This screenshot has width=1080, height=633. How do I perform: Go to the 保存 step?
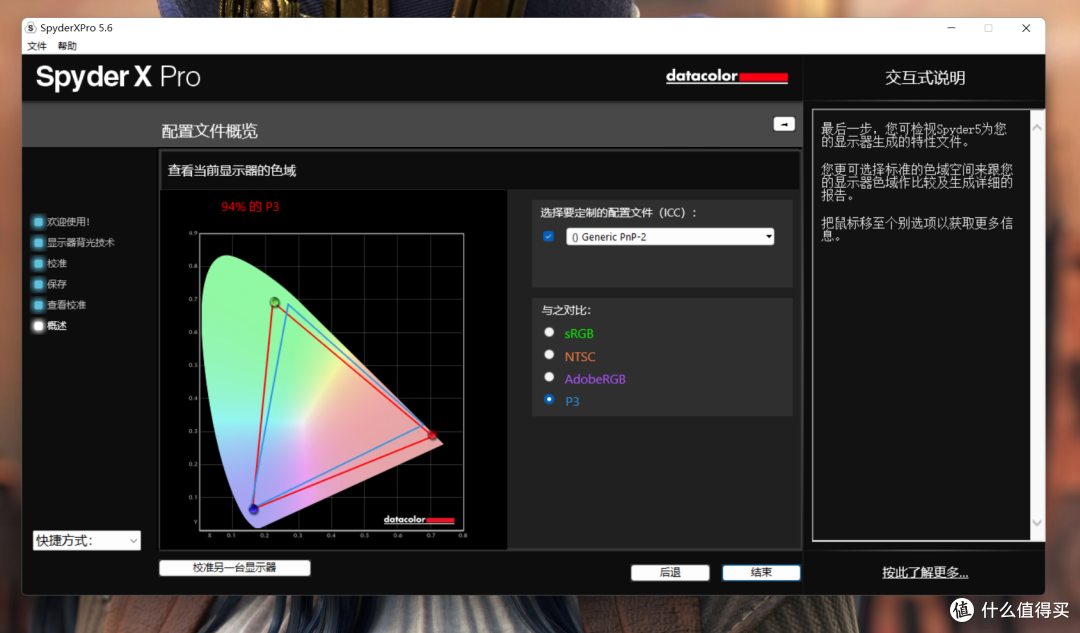(x=50, y=284)
